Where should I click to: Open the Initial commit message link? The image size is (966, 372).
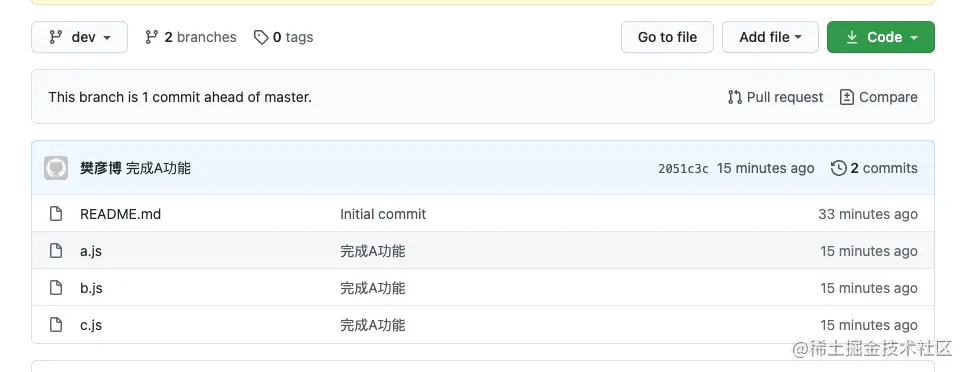[x=383, y=214]
